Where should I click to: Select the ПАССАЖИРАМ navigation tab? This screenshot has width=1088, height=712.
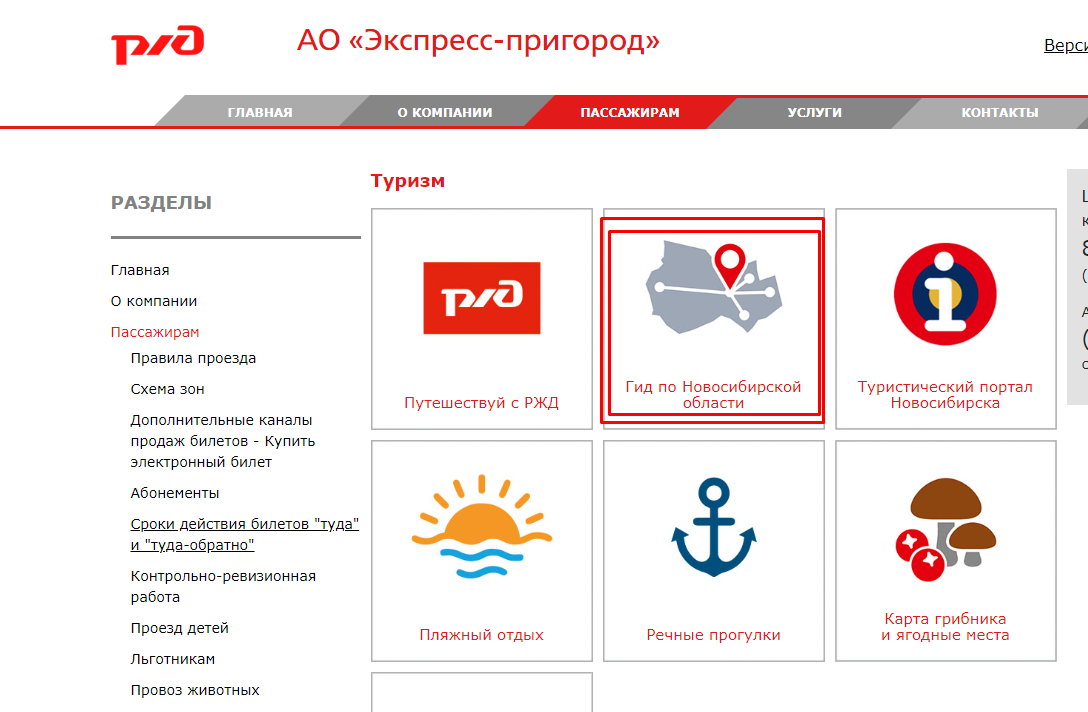tap(630, 112)
